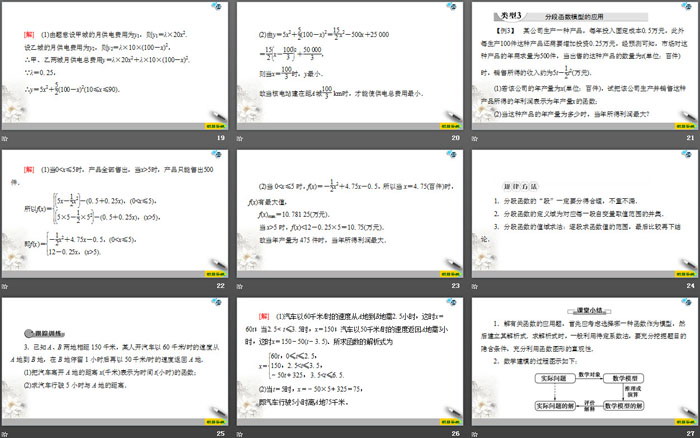
Task: Click the animation star icon under slide 22
Action: pos(4,286)
